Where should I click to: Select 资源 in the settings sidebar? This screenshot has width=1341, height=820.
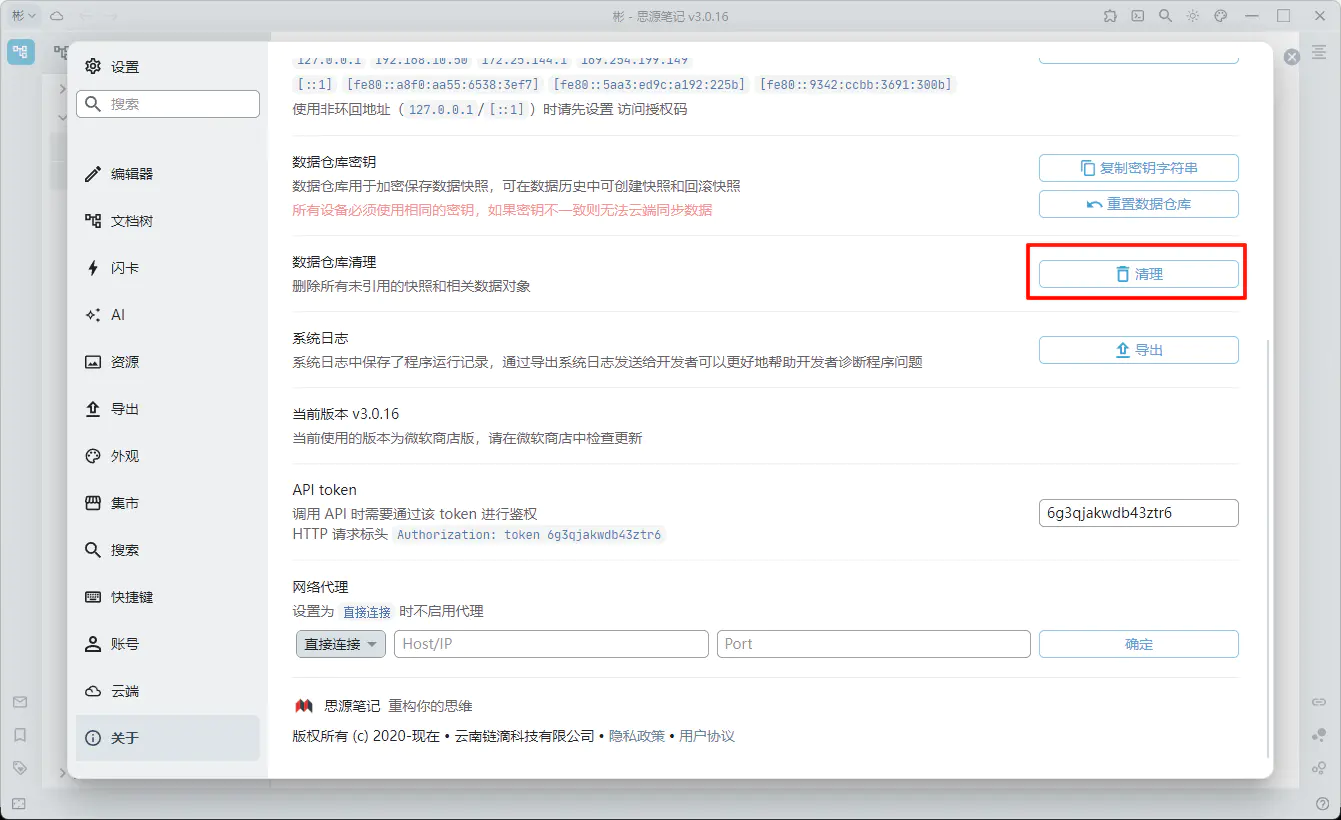click(168, 362)
